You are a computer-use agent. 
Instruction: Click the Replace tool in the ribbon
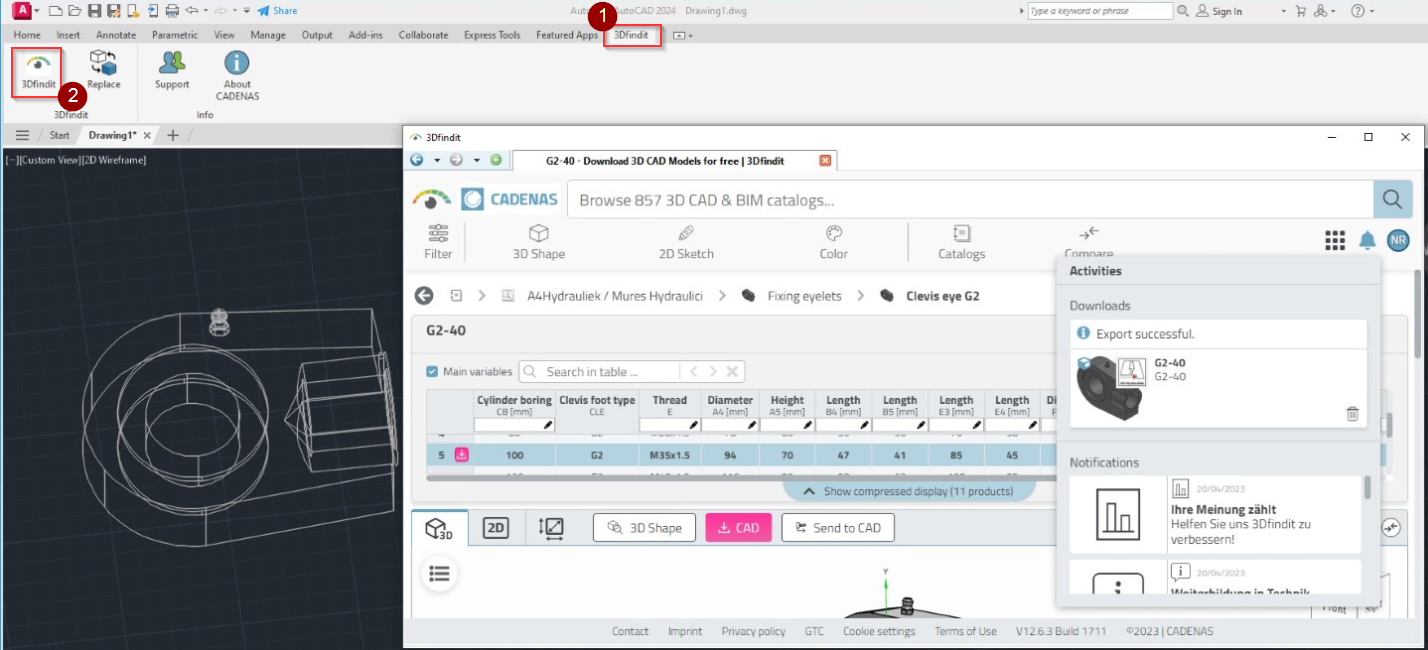pyautogui.click(x=103, y=71)
